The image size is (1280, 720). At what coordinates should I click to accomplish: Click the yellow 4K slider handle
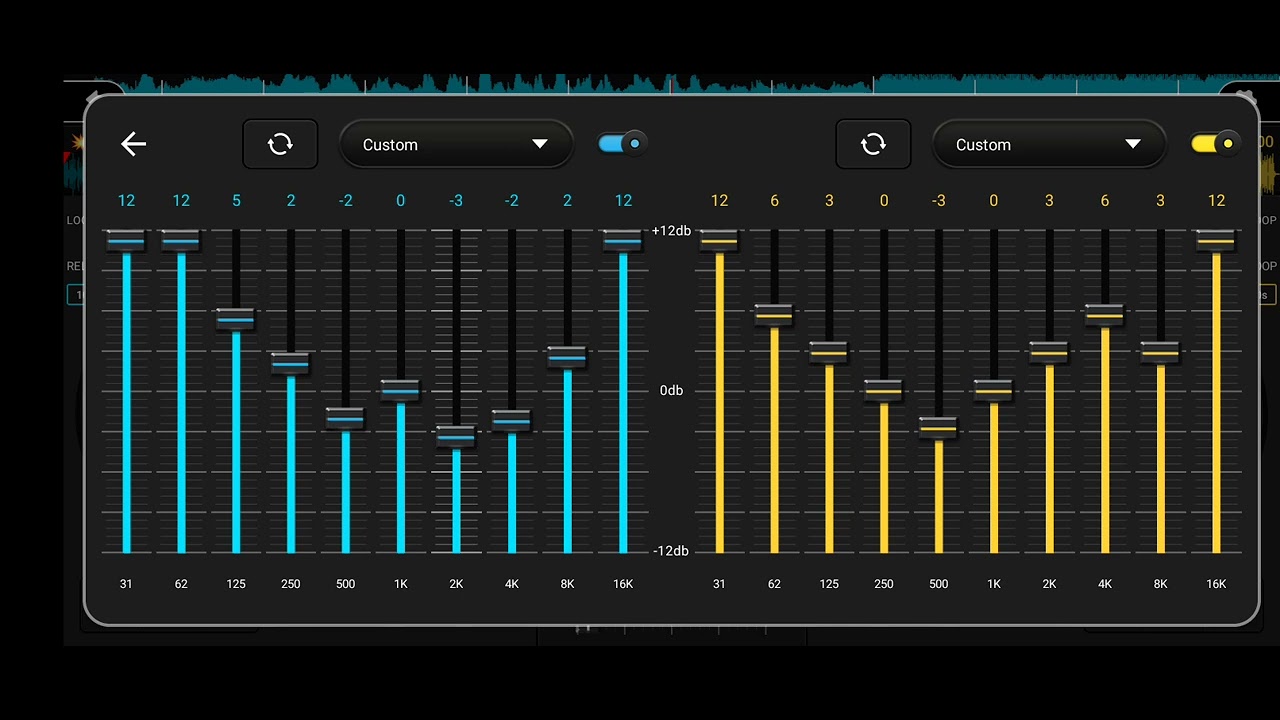1105,315
